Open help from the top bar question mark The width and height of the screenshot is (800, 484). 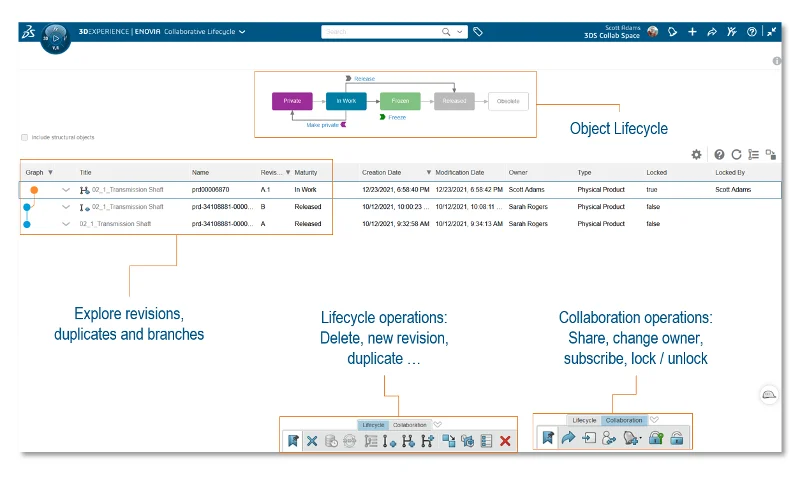[752, 32]
